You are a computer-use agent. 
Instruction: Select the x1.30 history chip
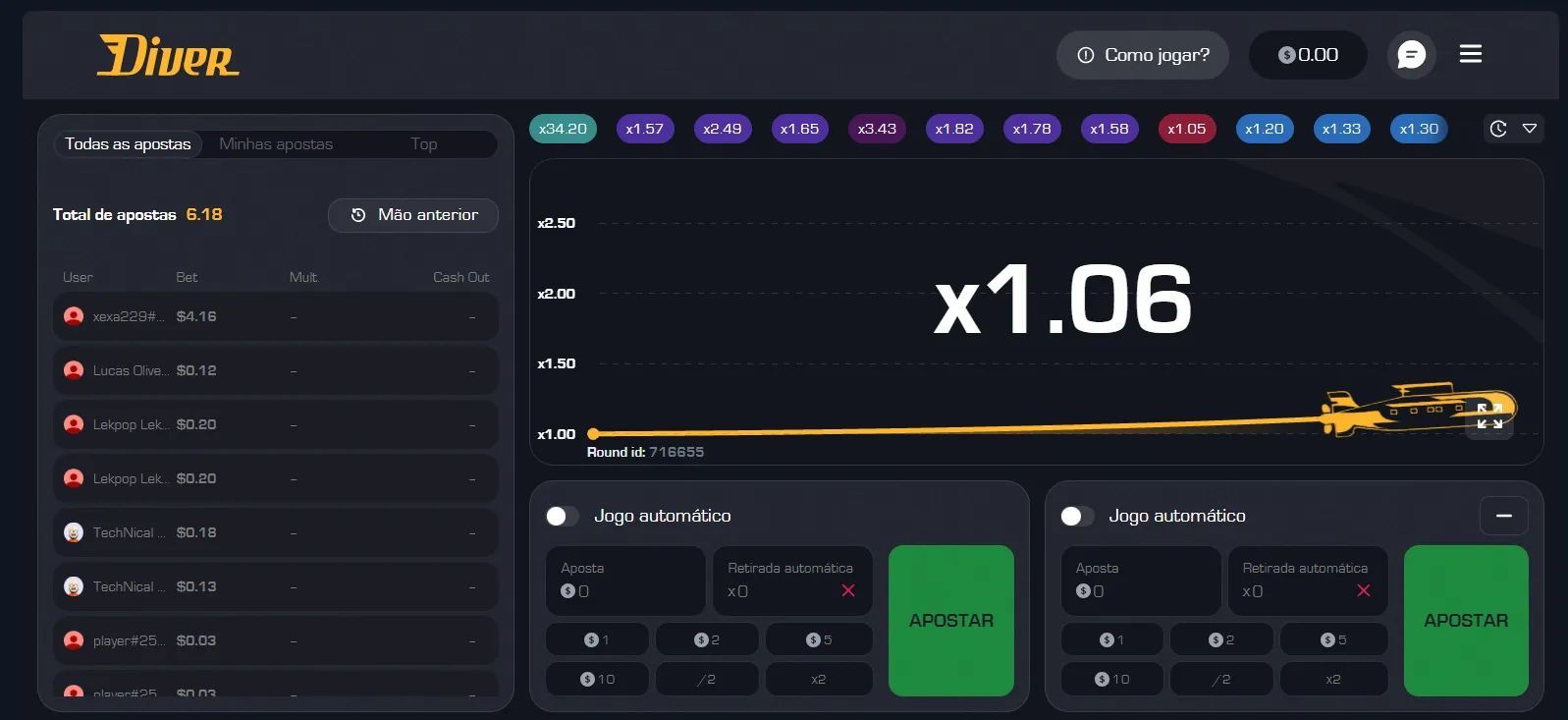(1419, 129)
